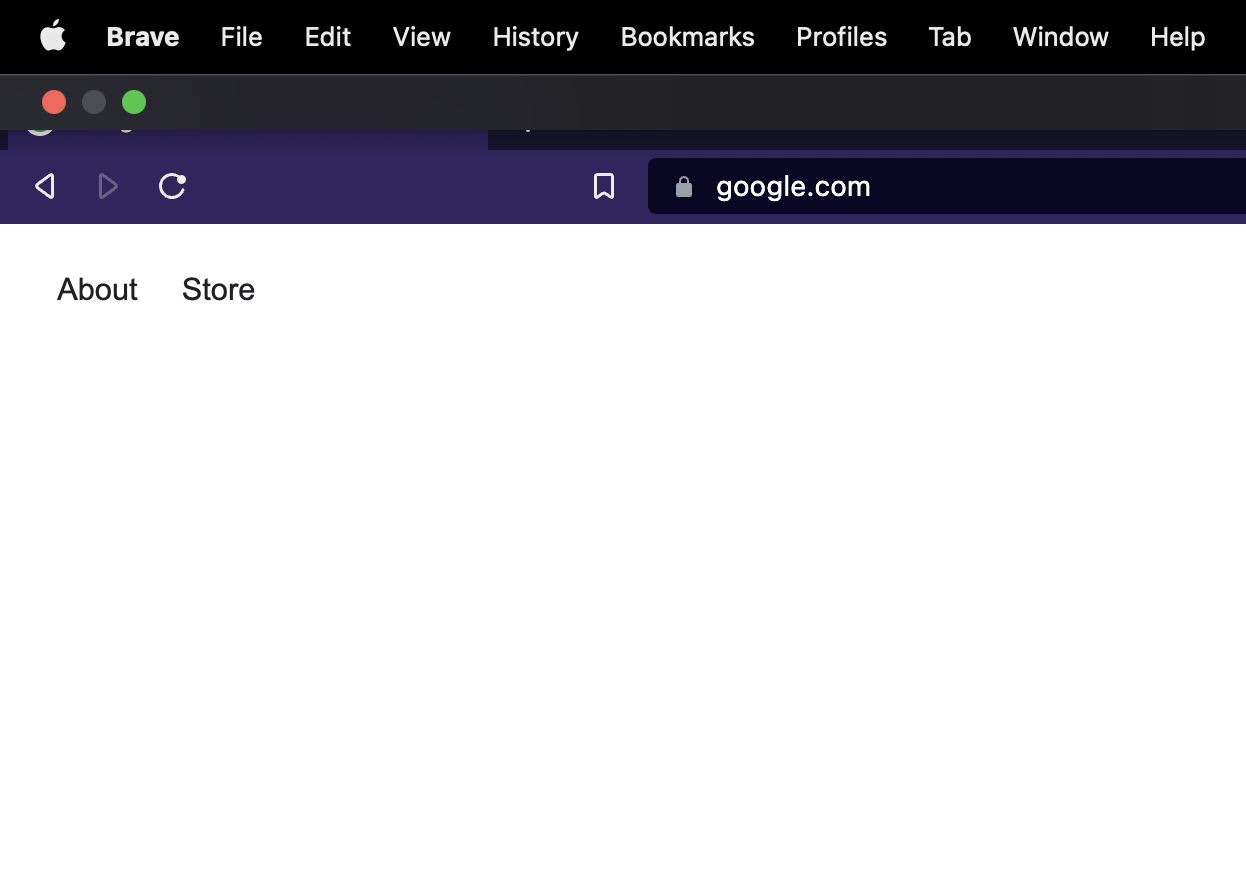Reload the current page
The height and width of the screenshot is (890, 1246).
pos(172,186)
